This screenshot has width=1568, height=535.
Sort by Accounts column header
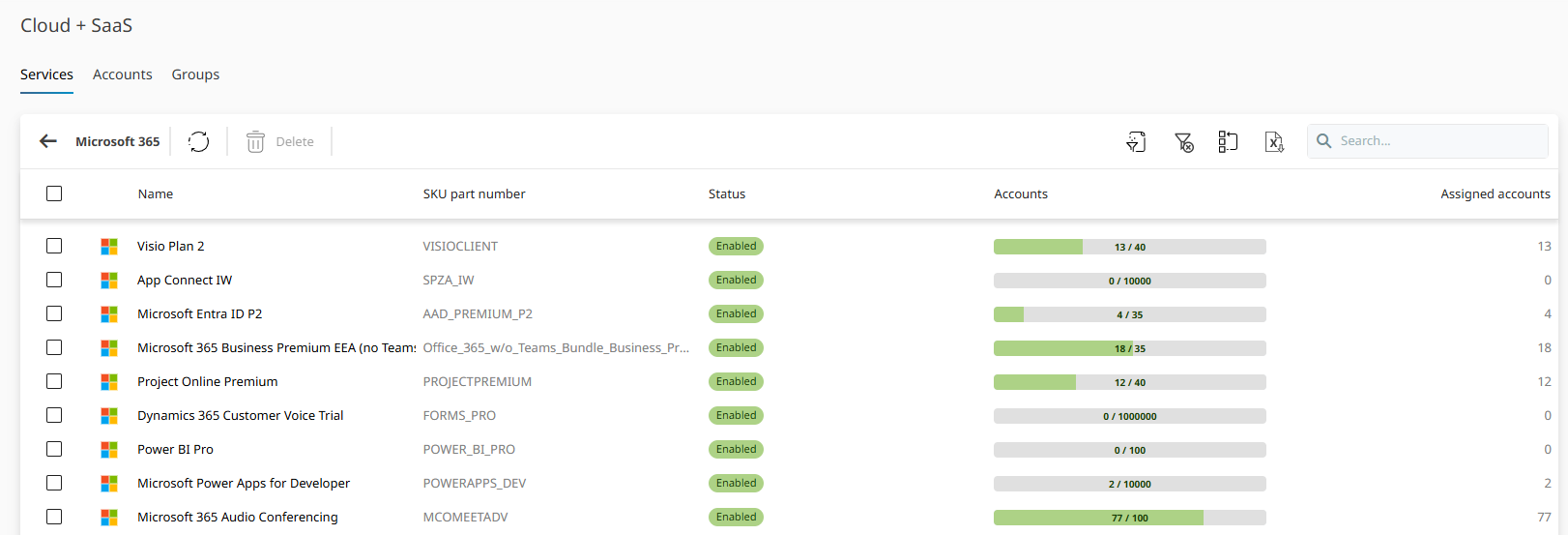coord(1021,193)
